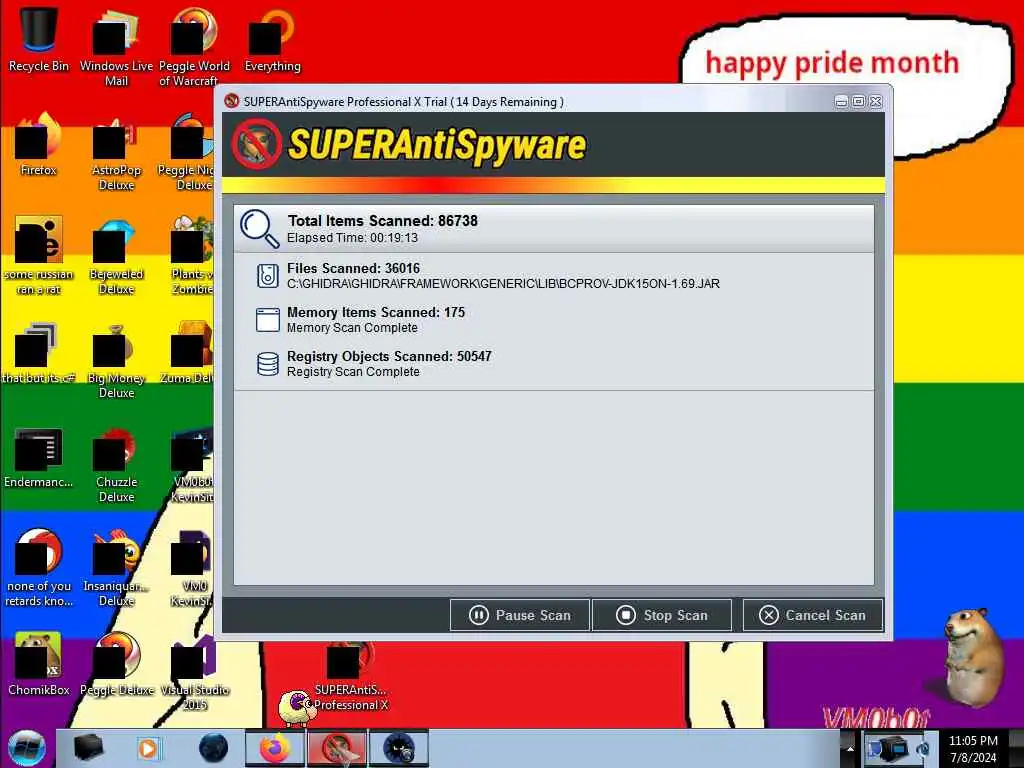This screenshot has height=768, width=1024.
Task: Click the Windows Start orb
Action: 26,748
